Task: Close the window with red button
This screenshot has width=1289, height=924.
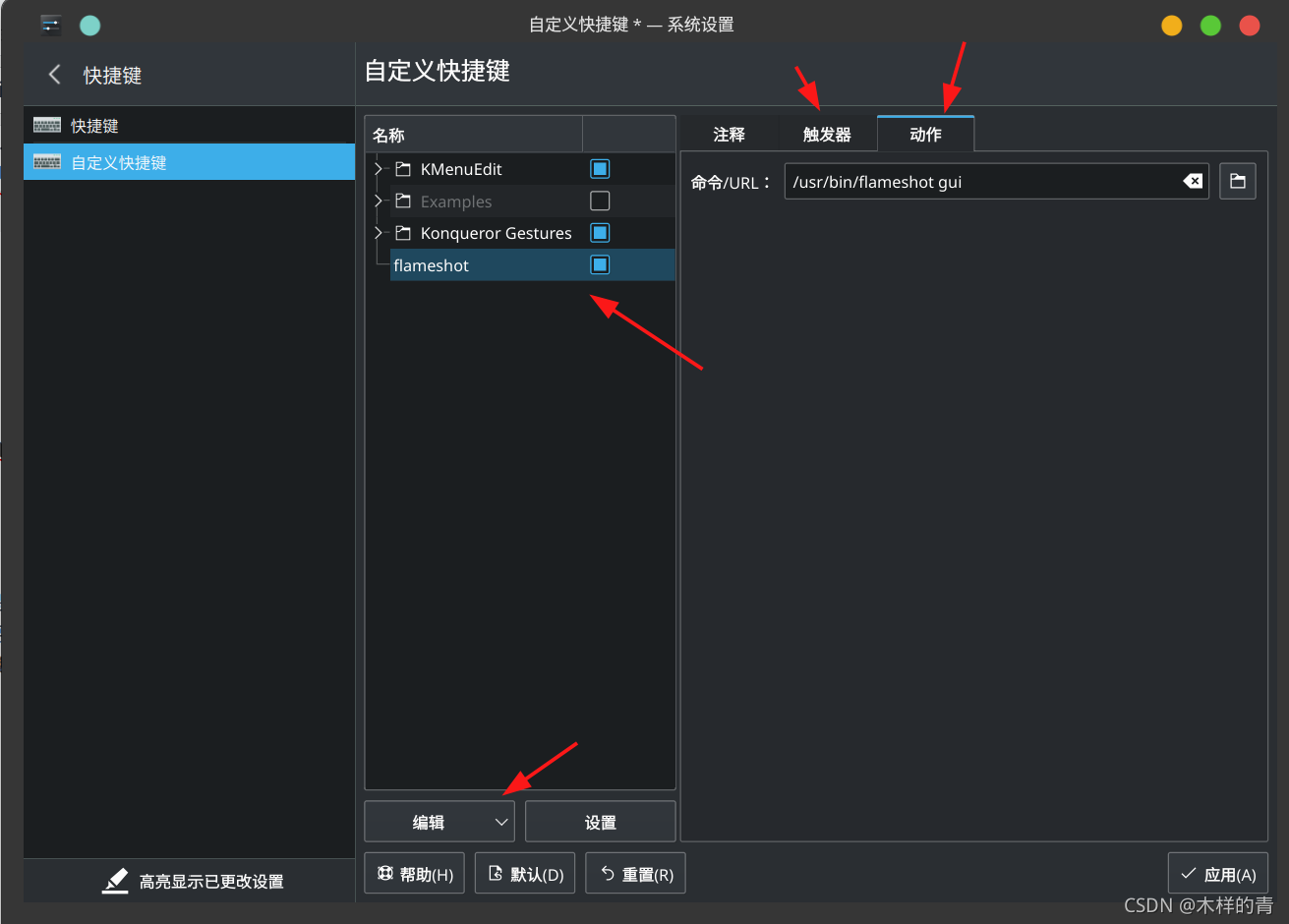Action: point(1250,26)
